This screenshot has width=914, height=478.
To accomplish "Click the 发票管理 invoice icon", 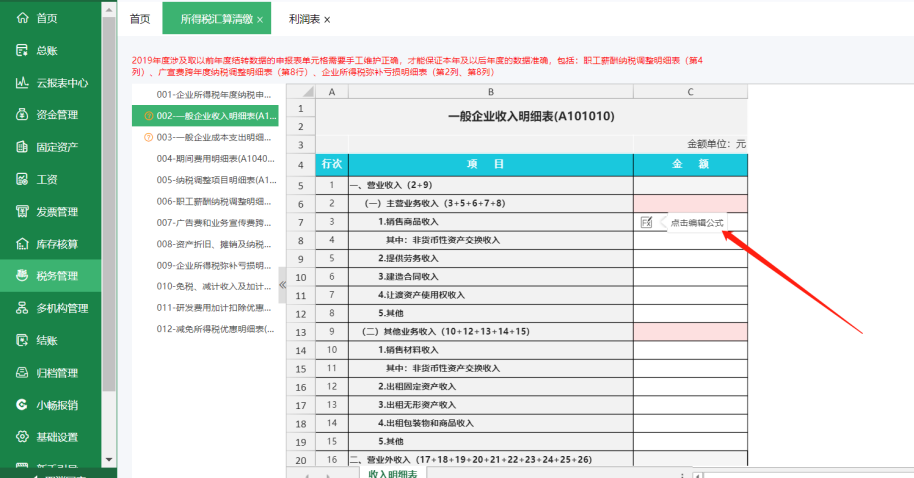I will 21,212.
